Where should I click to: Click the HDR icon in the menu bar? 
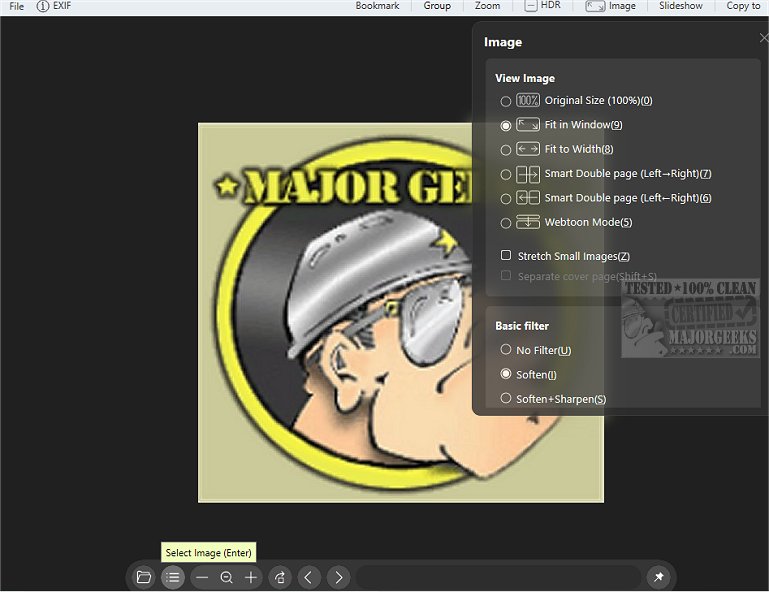coord(531,6)
